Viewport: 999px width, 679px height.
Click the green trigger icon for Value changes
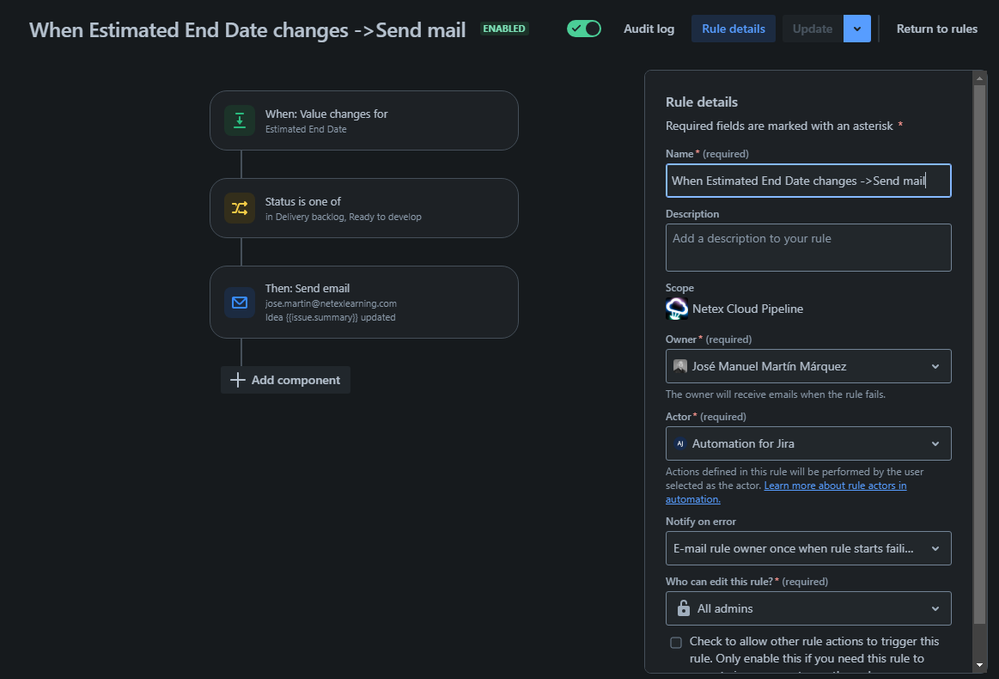click(240, 120)
